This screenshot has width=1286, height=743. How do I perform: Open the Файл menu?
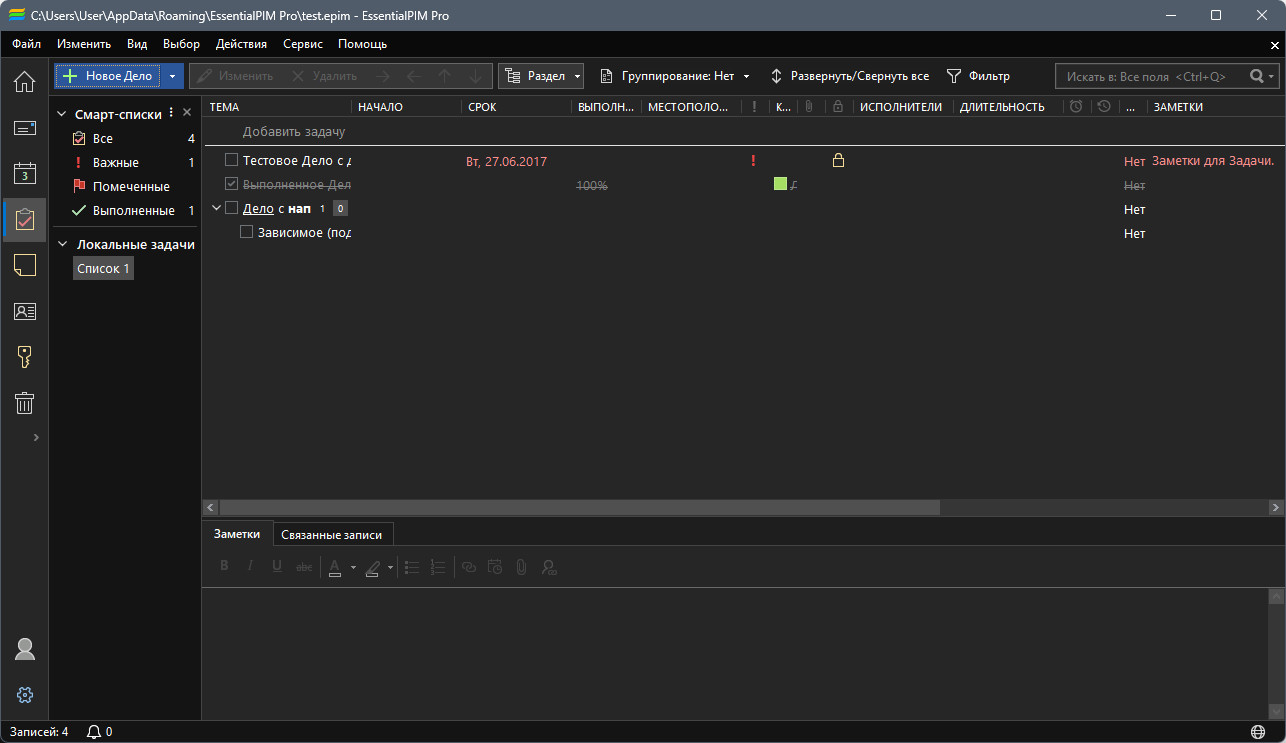click(x=27, y=44)
